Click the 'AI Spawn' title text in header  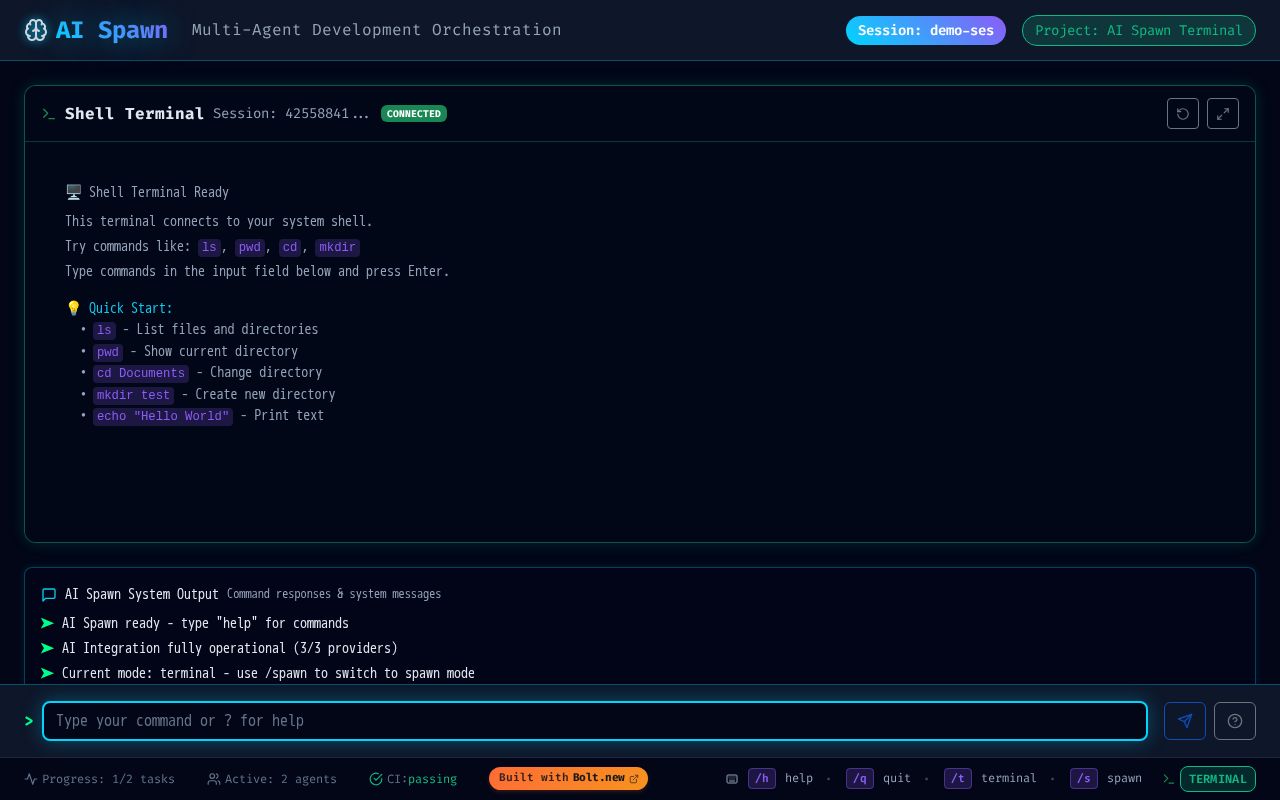[x=112, y=30]
